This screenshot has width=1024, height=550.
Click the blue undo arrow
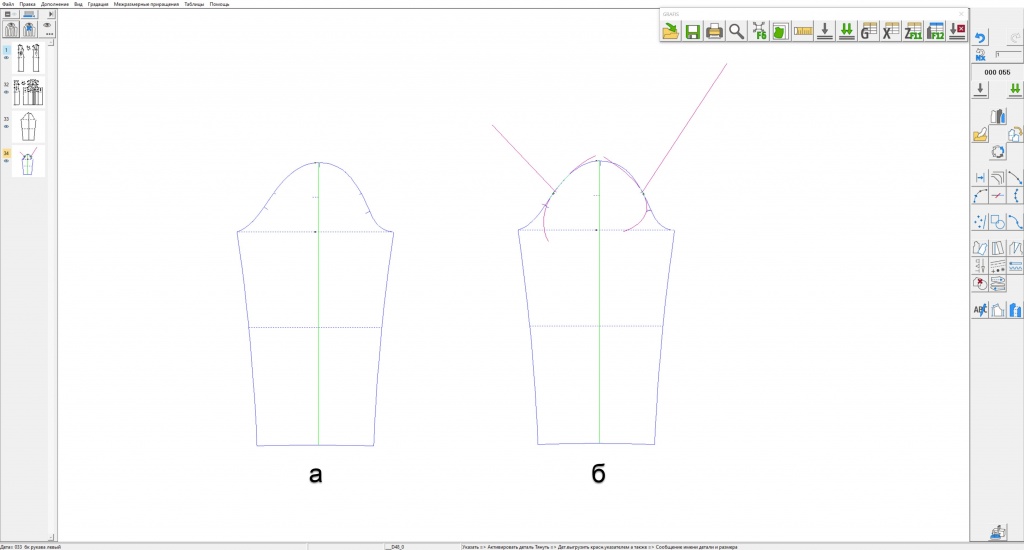980,38
